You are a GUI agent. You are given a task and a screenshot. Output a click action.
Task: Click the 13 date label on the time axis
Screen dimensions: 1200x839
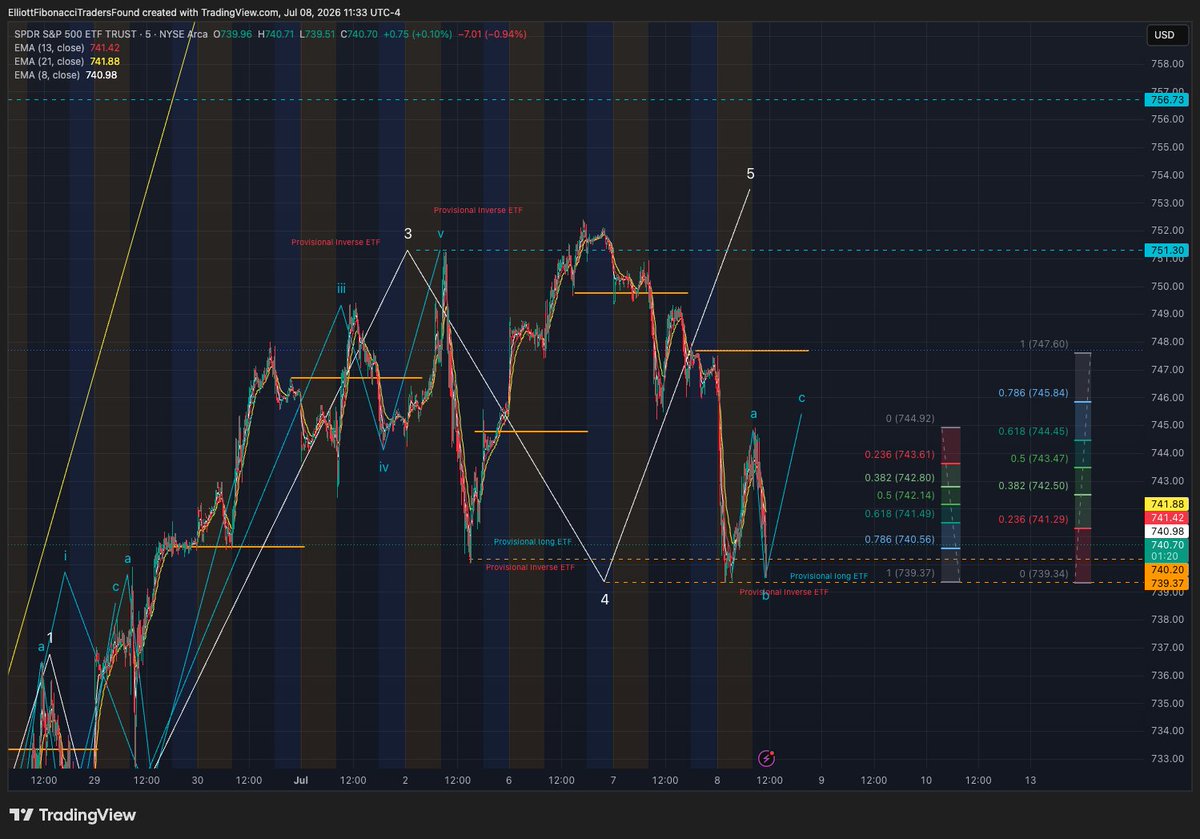(x=1030, y=780)
